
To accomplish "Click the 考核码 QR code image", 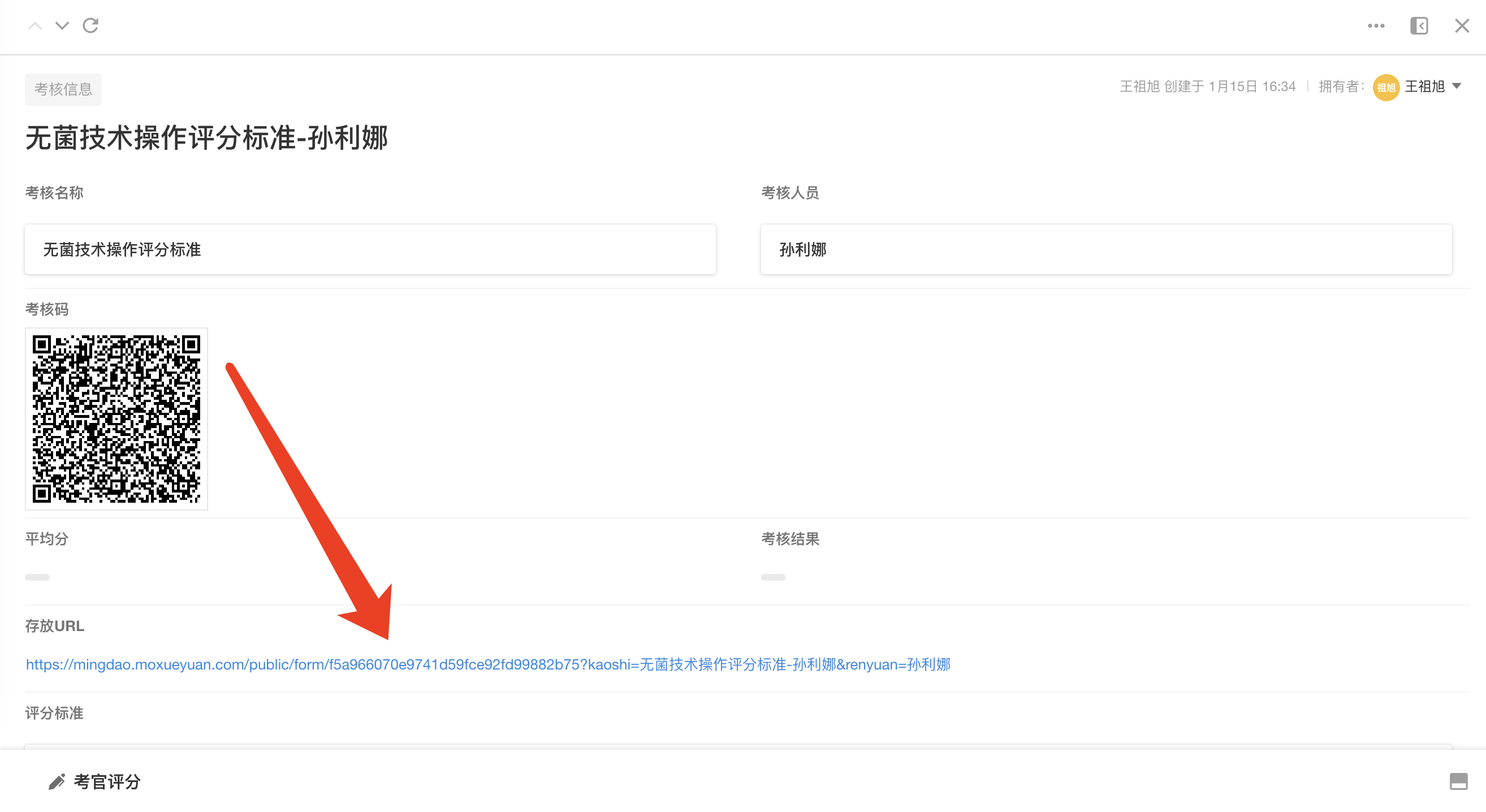I will tap(116, 419).
